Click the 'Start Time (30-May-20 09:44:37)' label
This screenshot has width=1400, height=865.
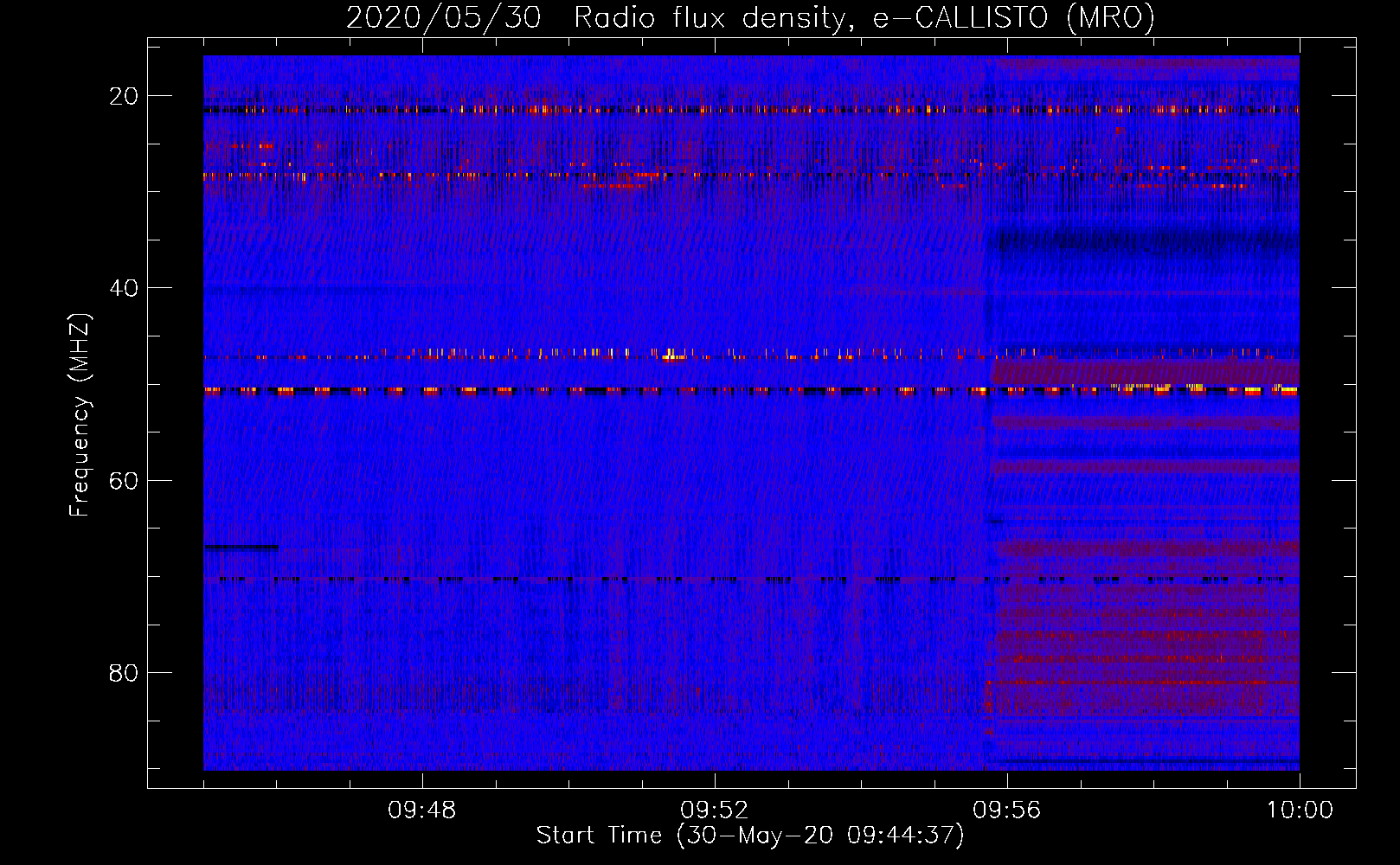[750, 836]
